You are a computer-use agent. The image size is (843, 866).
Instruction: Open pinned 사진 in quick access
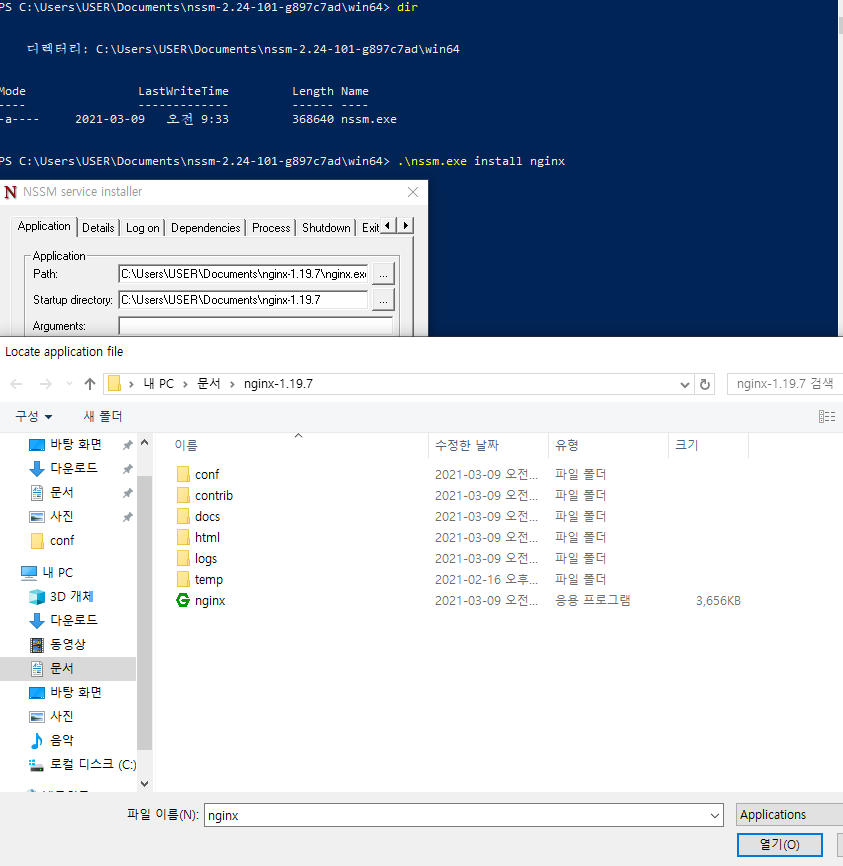(61, 516)
